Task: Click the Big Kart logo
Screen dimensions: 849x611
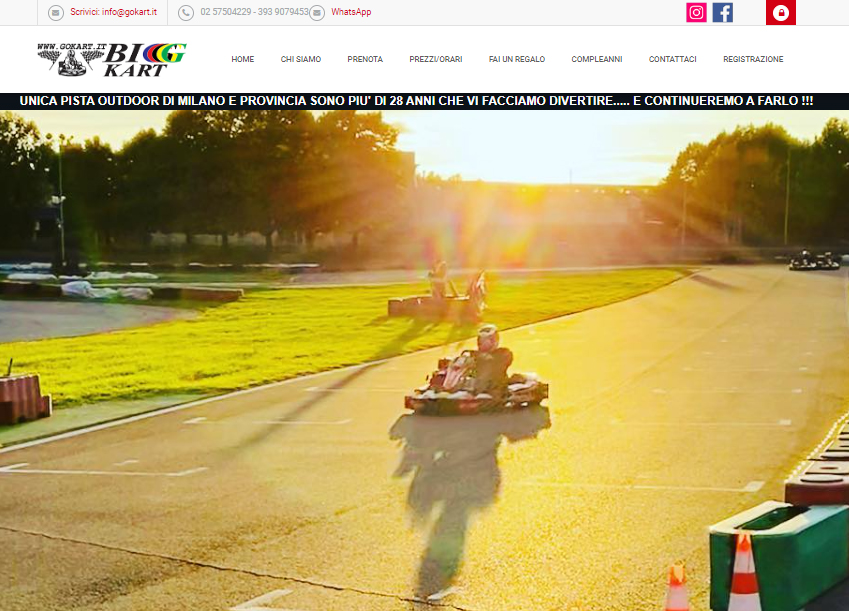Action: [112, 60]
